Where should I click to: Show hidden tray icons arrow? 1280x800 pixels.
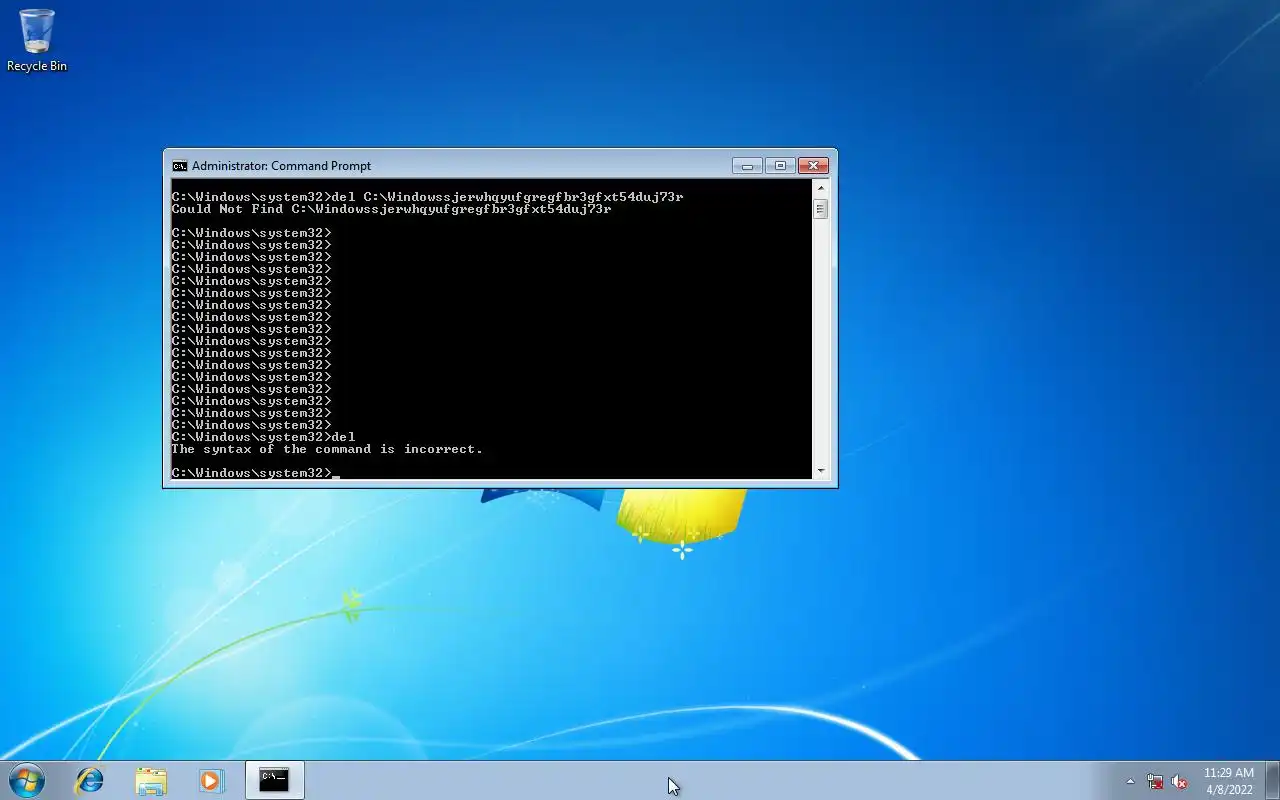point(1131,781)
